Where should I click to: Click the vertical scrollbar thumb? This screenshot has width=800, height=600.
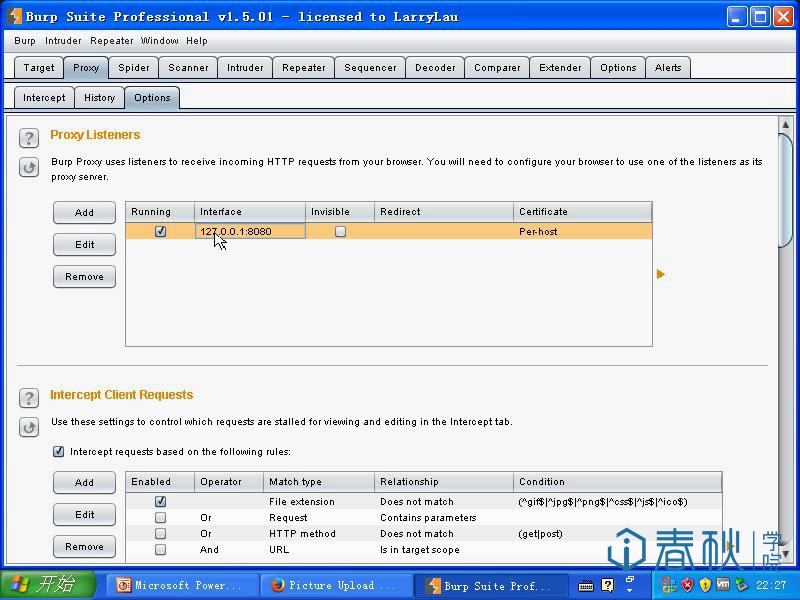pyautogui.click(x=786, y=190)
